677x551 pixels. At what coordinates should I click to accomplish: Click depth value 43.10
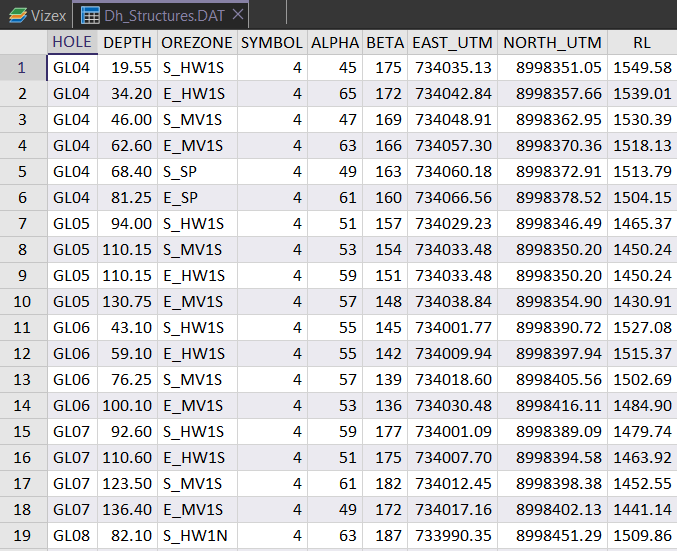click(127, 328)
